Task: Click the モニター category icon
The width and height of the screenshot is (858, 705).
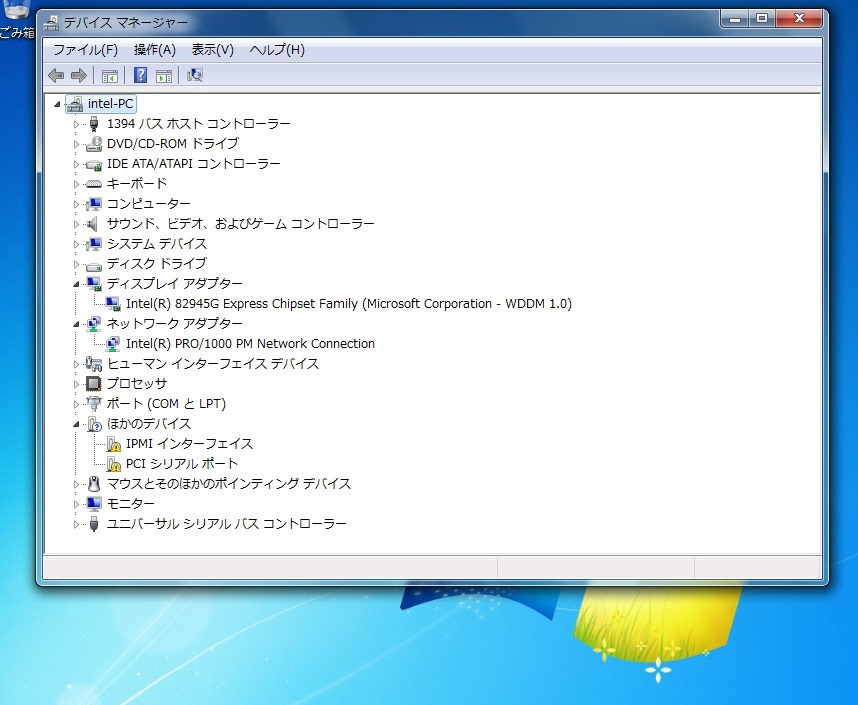Action: (x=94, y=504)
